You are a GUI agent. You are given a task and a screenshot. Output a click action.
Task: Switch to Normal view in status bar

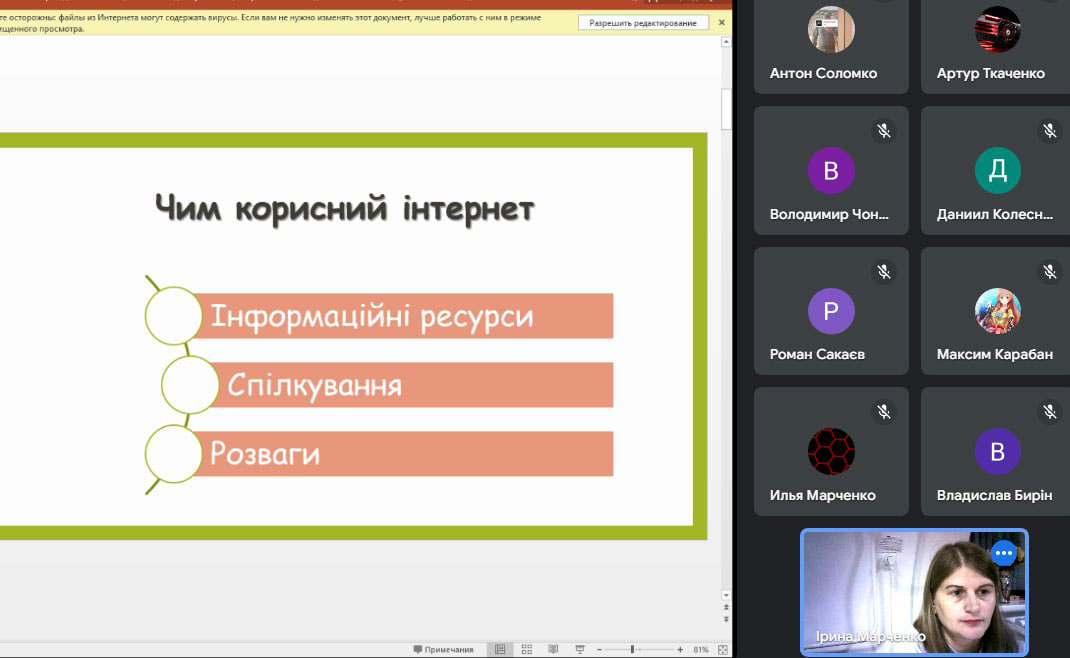click(x=500, y=649)
